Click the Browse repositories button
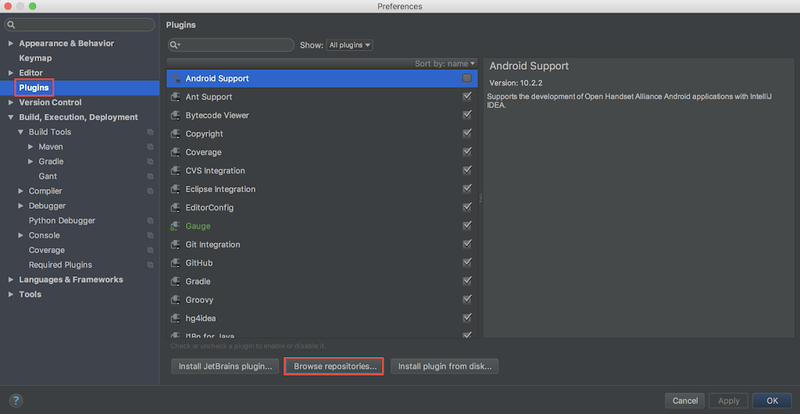Viewport: 800px width, 414px height. point(334,366)
